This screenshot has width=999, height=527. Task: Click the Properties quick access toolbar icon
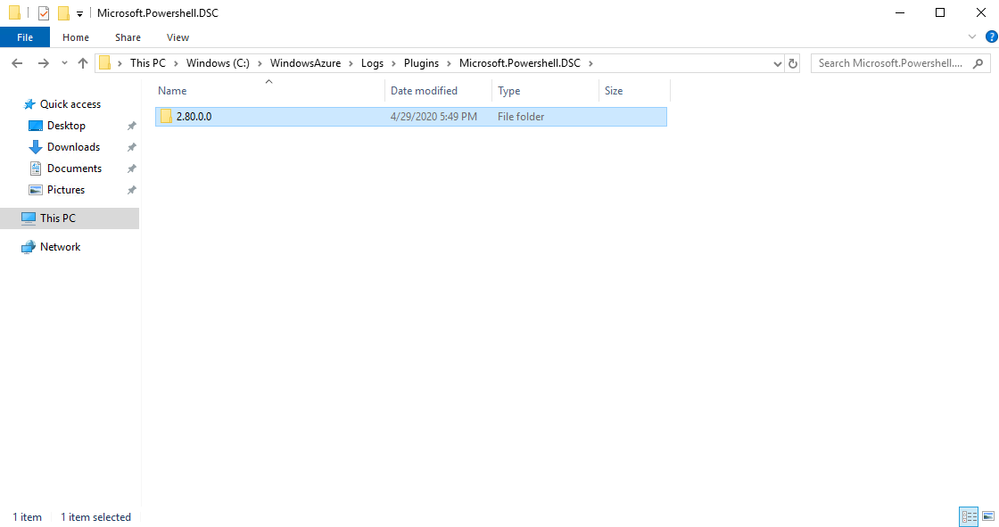(43, 13)
